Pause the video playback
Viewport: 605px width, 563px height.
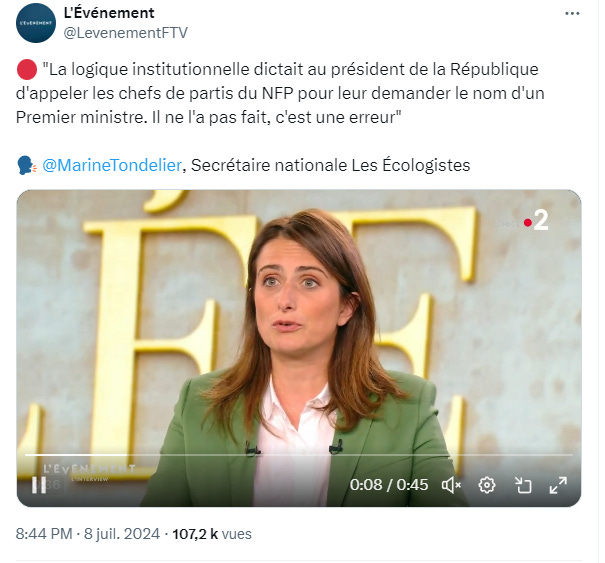coord(39,485)
